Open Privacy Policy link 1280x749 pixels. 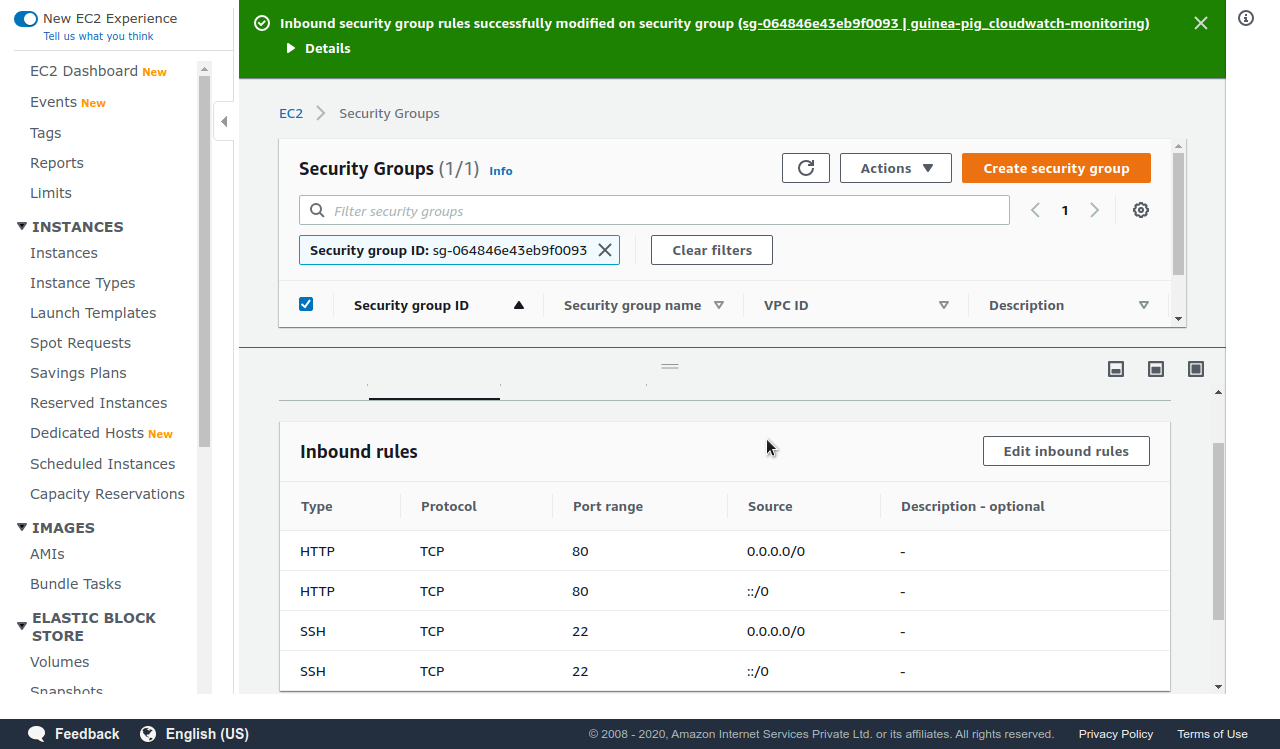coord(1116,734)
